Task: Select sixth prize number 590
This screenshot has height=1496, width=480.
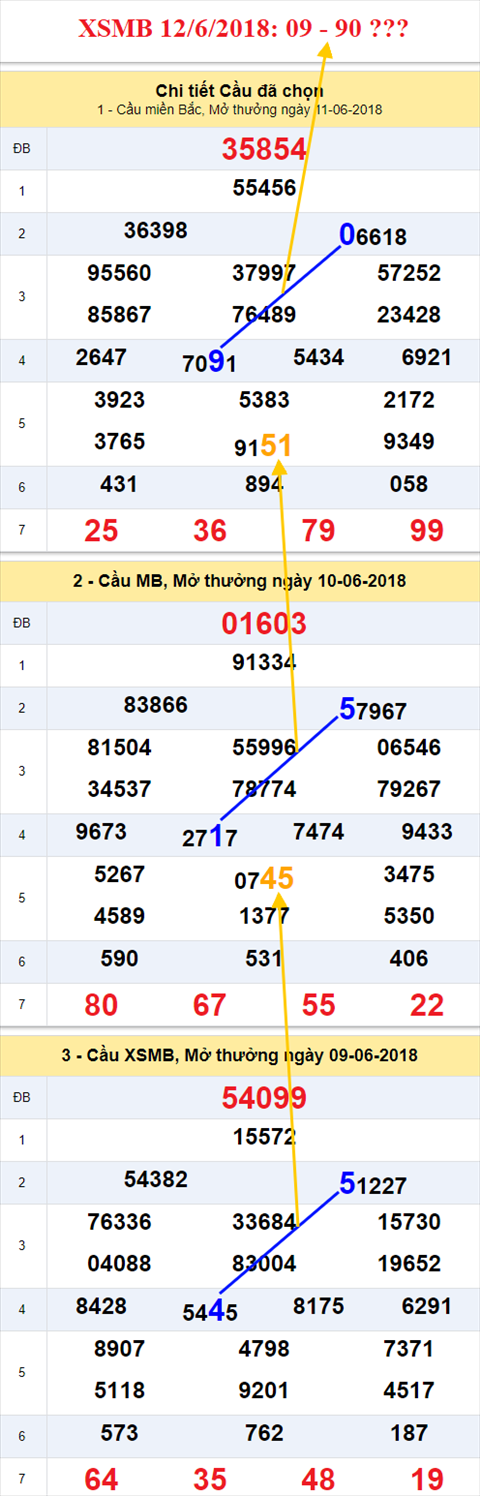Action: [119, 959]
